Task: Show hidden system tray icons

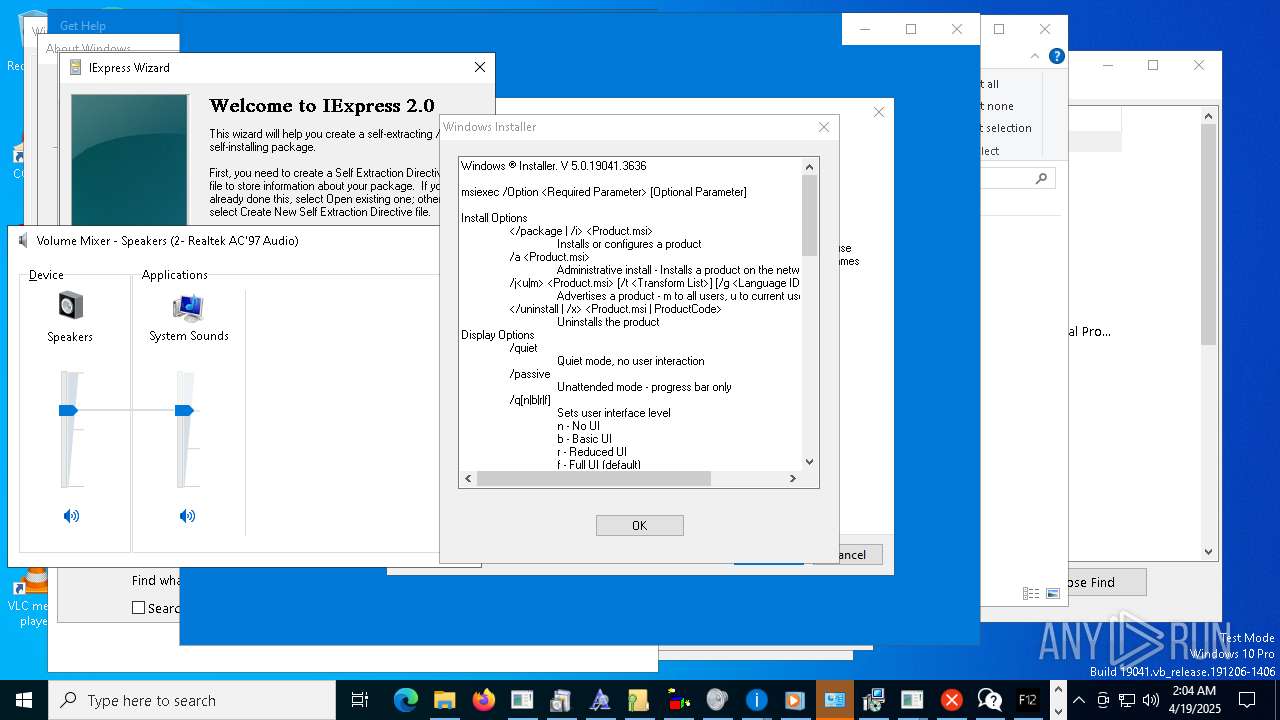Action: pyautogui.click(x=1078, y=700)
